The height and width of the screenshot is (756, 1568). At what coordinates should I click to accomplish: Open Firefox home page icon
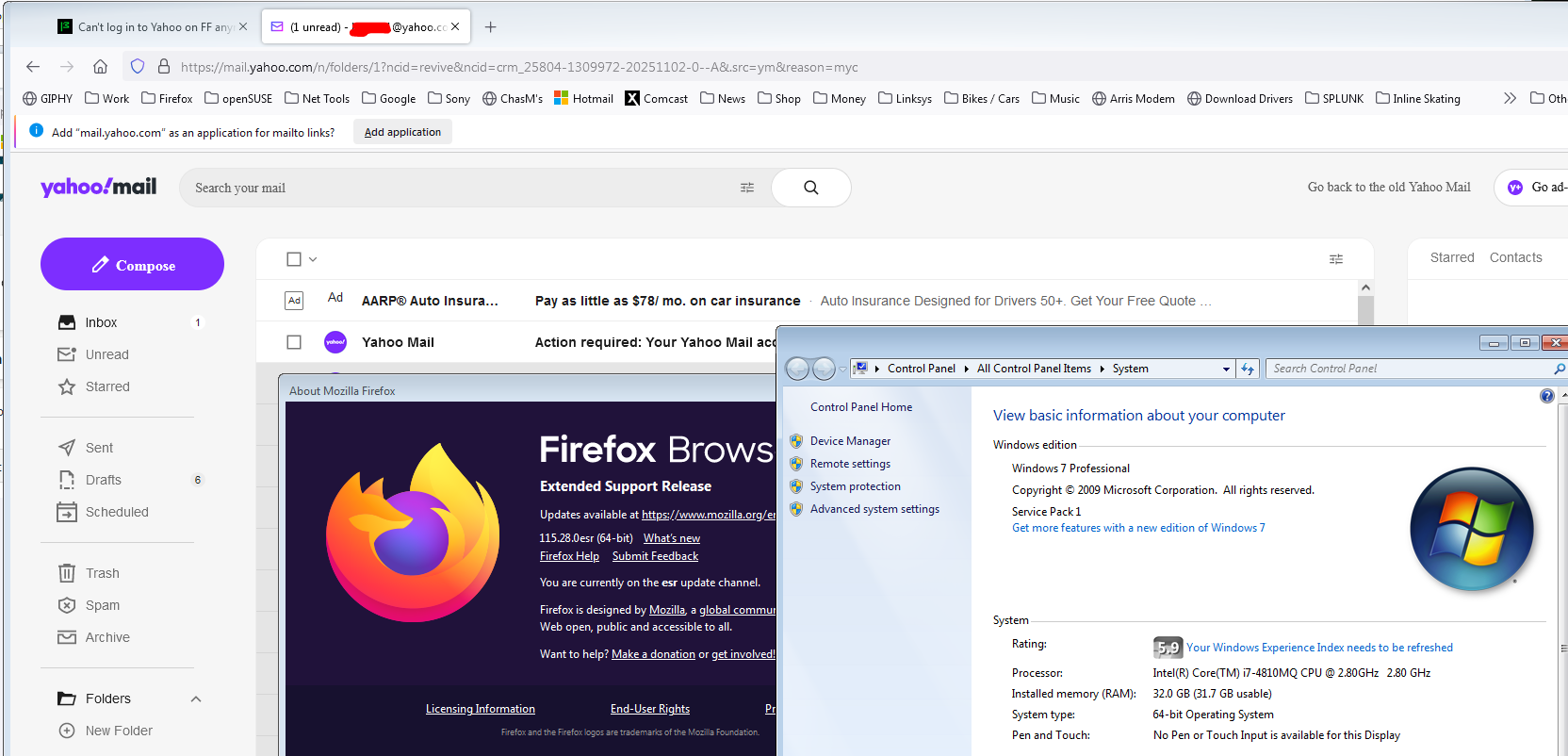(x=100, y=67)
